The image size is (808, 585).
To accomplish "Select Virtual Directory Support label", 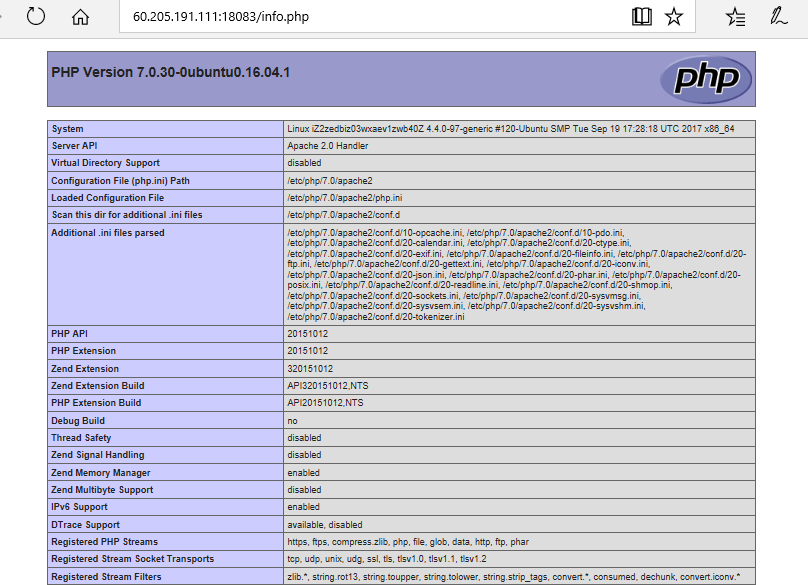I will (x=105, y=163).
